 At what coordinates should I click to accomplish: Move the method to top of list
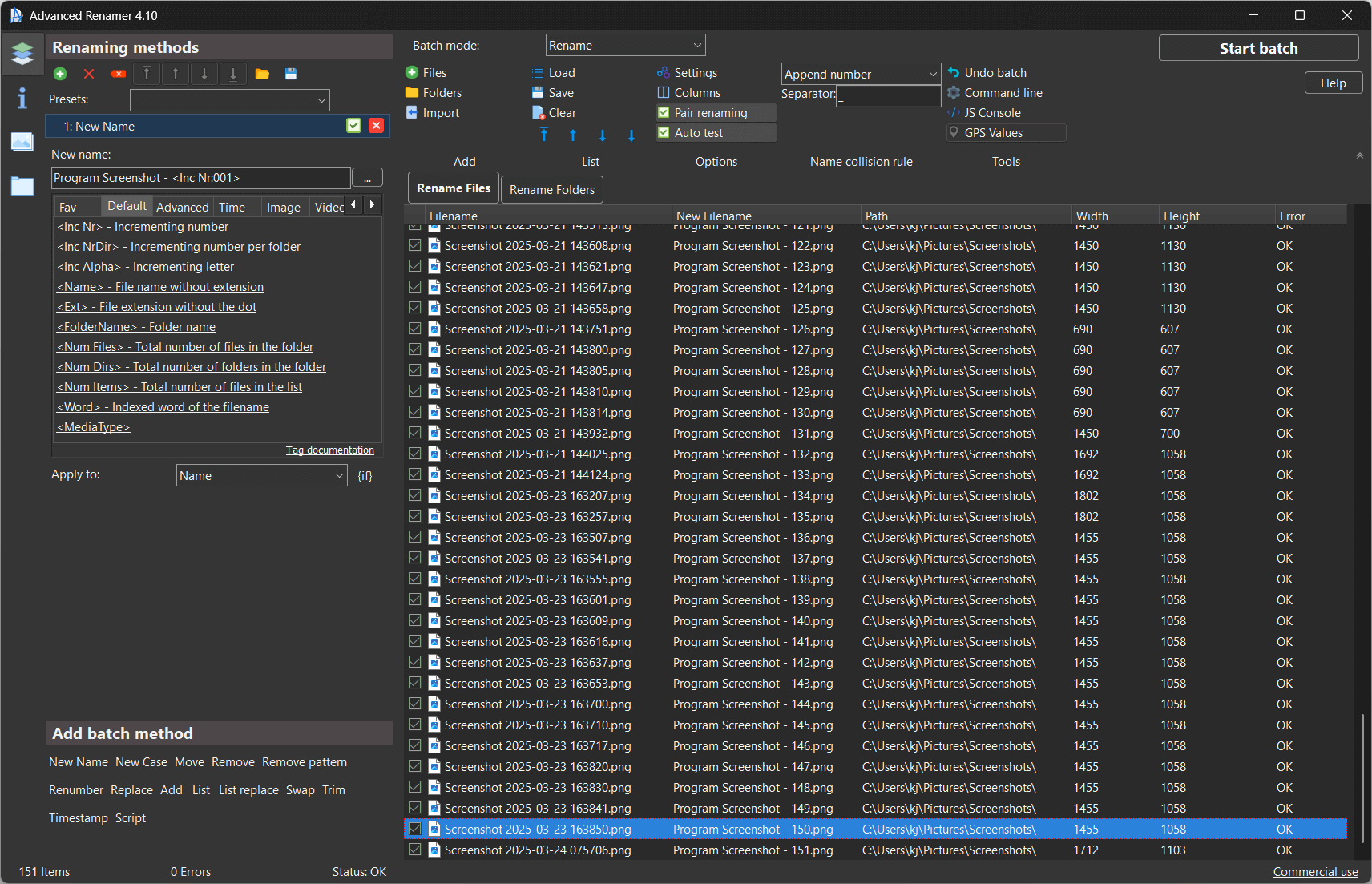pos(147,74)
